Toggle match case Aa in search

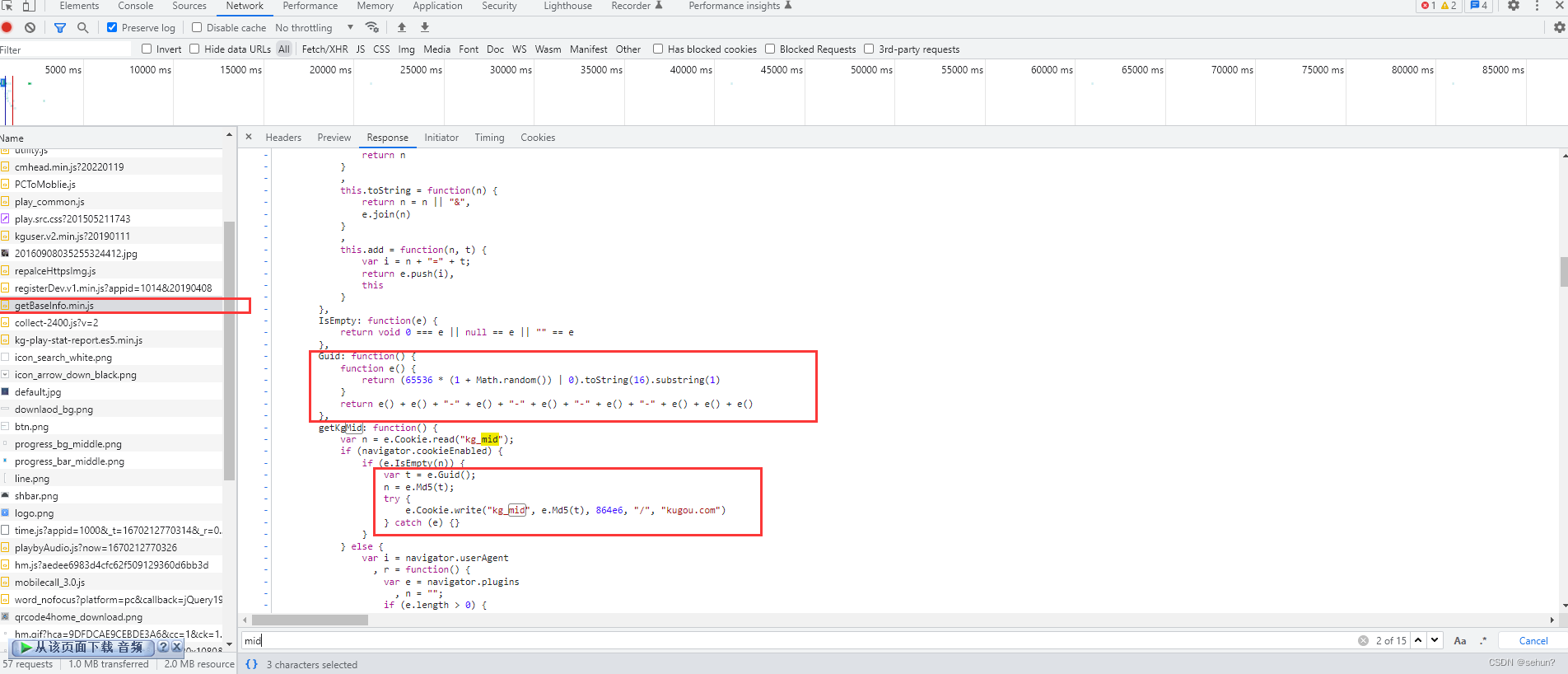pyautogui.click(x=1460, y=640)
